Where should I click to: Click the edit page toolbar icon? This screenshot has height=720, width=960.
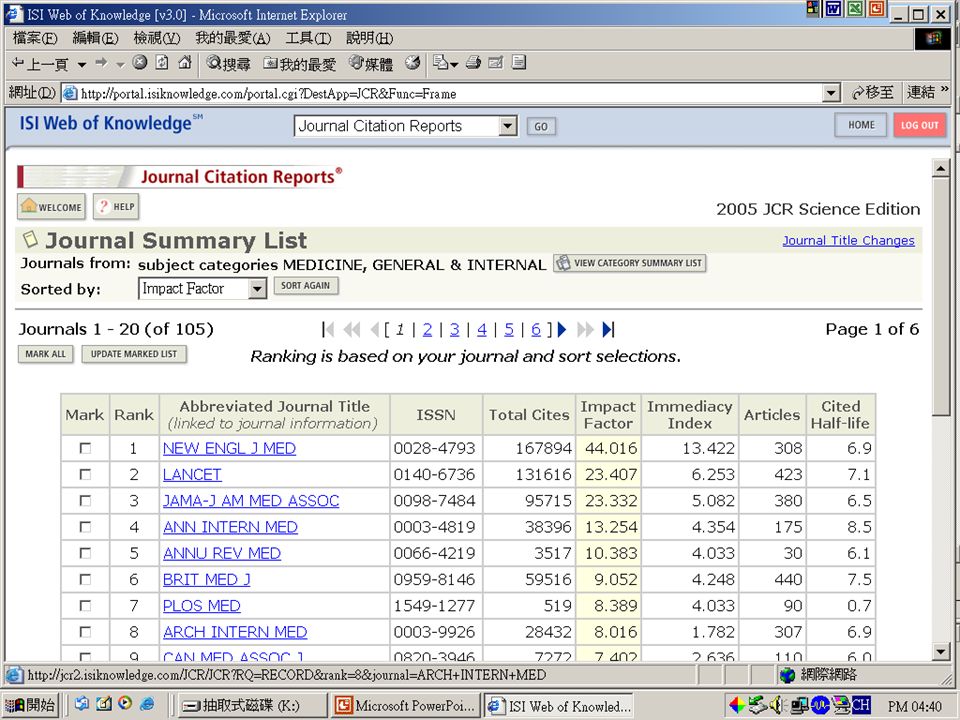tap(496, 62)
